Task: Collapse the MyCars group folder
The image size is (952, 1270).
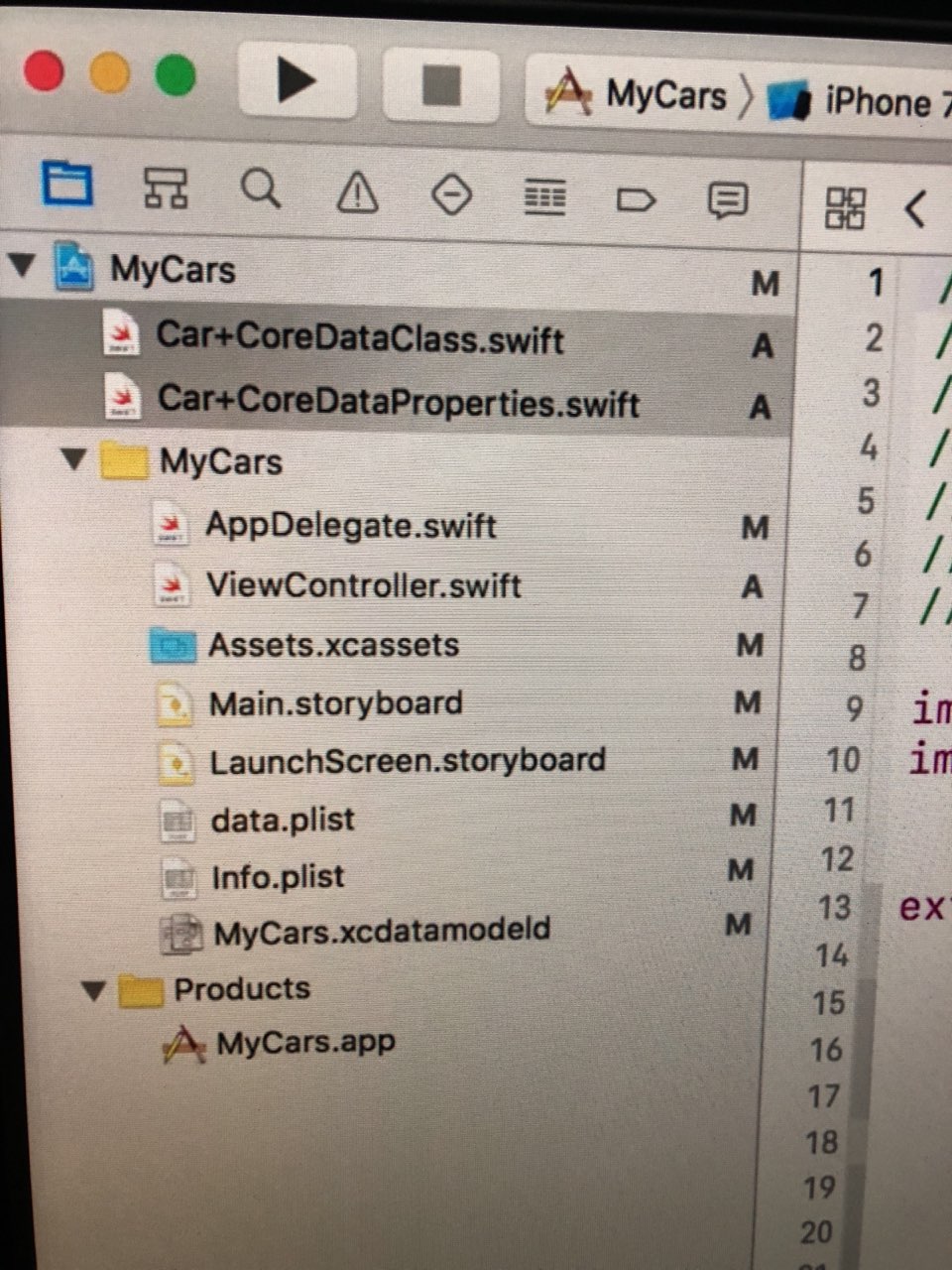Action: click(74, 459)
